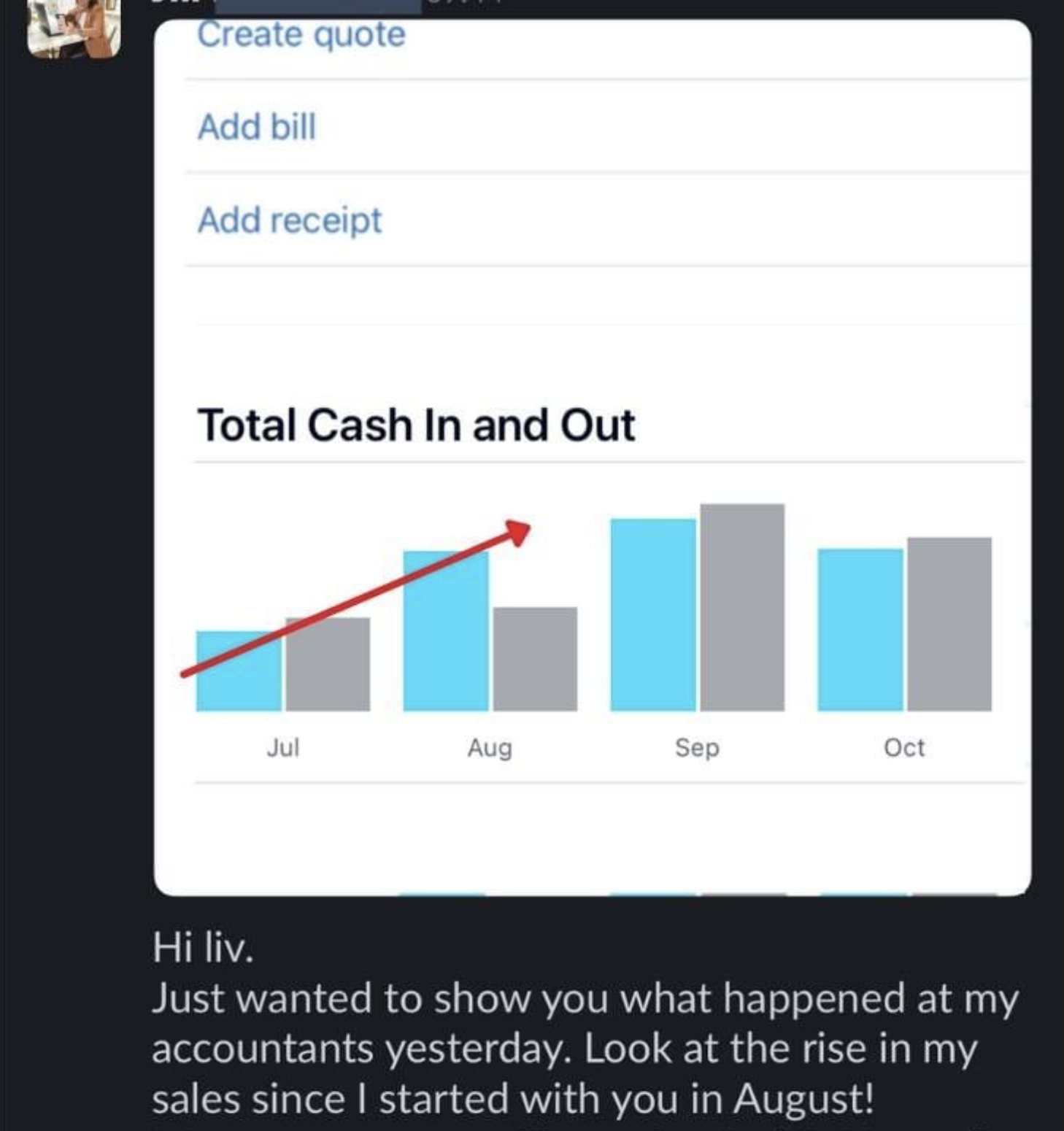1064x1131 pixels.
Task: Click the "Hi liv." greeting text
Action: (203, 948)
